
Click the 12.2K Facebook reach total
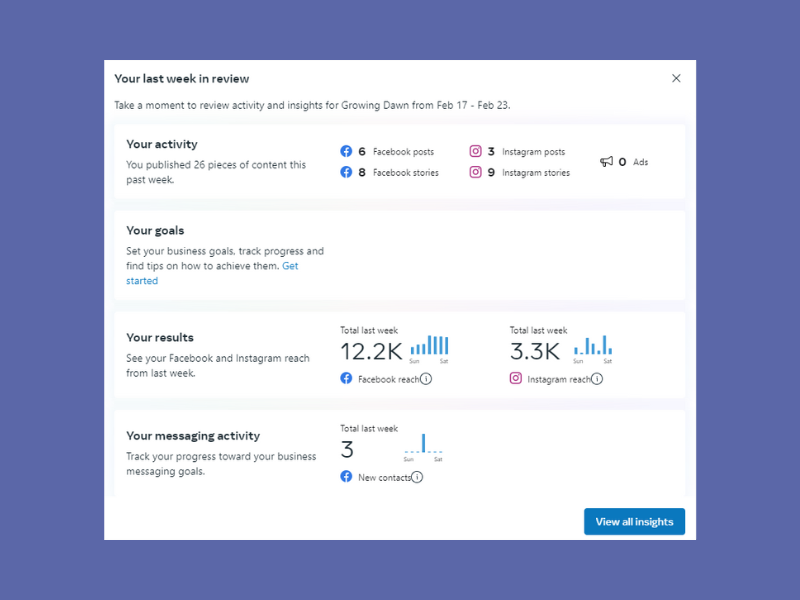point(371,351)
